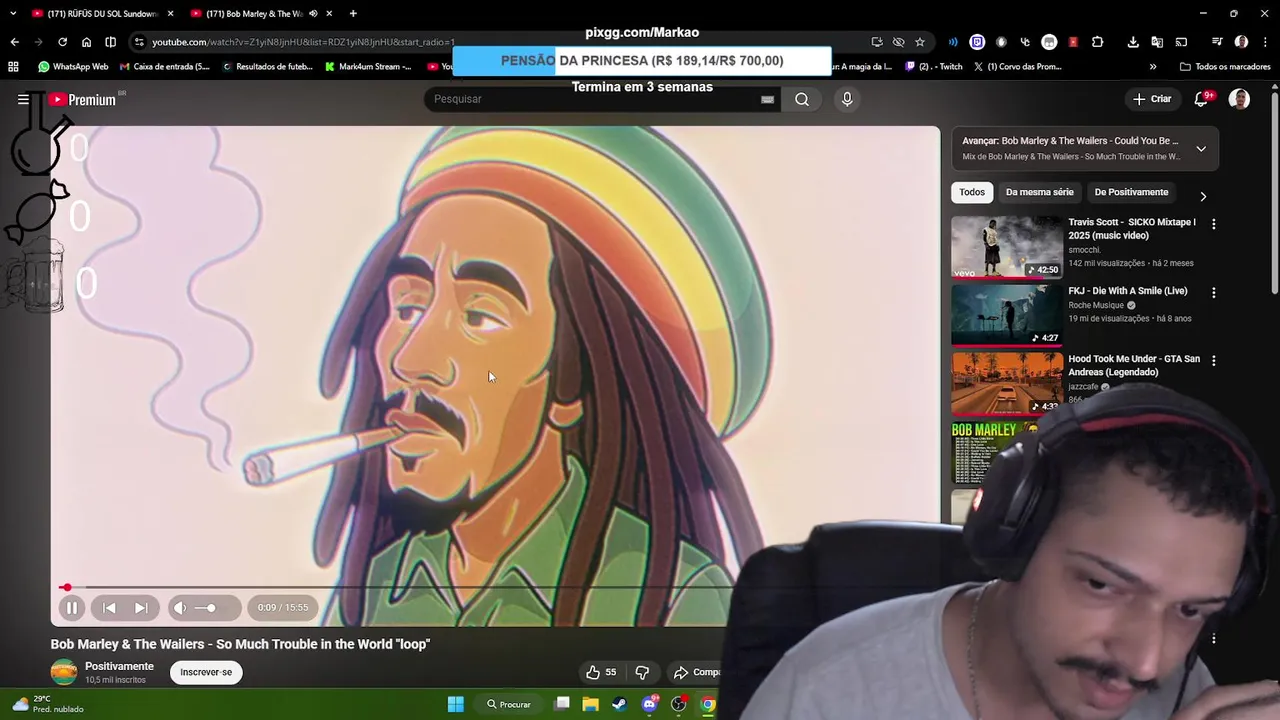Open the tab search dropdown arrow
This screenshot has height=720, width=1280.
click(13, 13)
